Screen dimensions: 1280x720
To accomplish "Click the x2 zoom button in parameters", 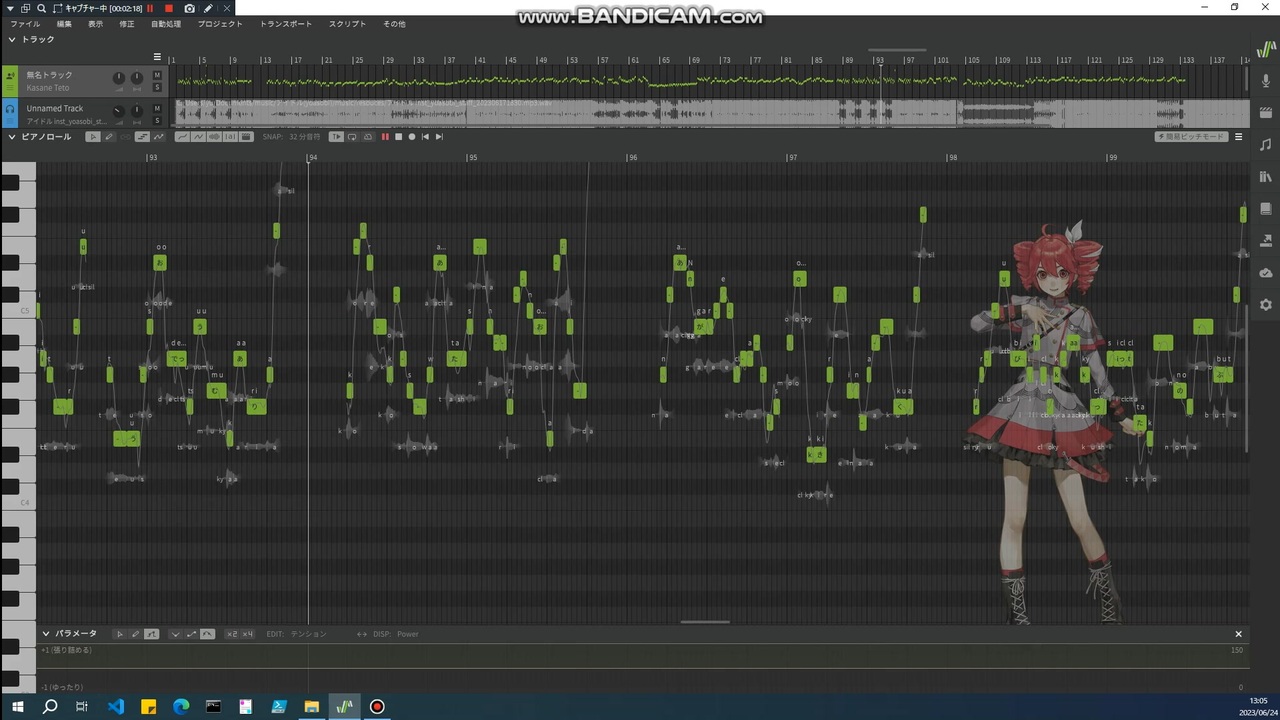I will pos(232,634).
